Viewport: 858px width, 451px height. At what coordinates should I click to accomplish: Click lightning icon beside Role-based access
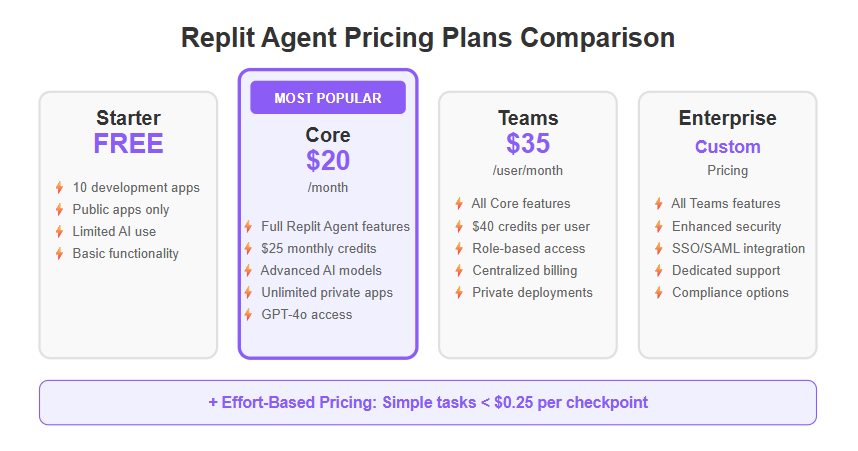459,248
